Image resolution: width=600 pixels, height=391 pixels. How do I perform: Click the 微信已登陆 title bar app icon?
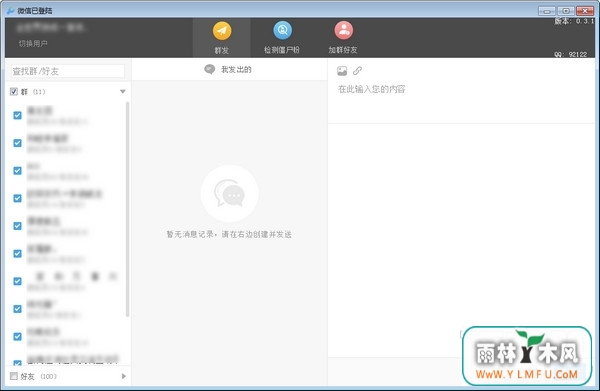(10, 11)
